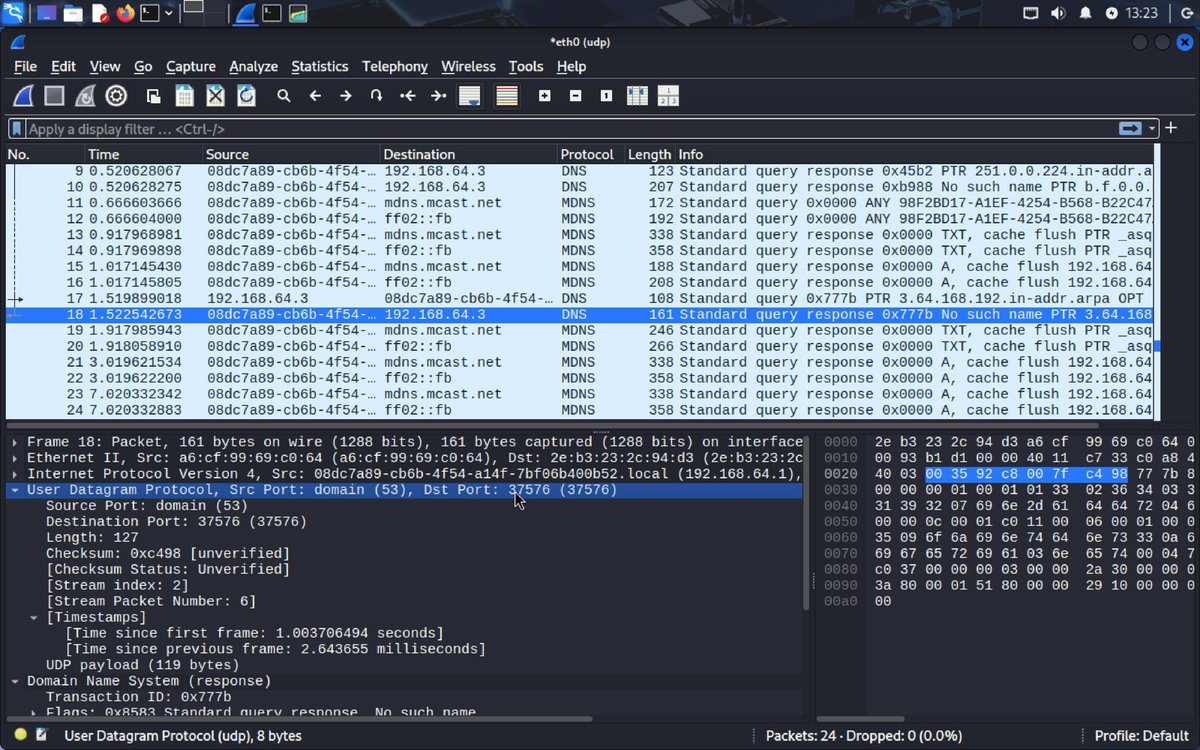This screenshot has height=750, width=1200.
Task: Collapse the Timestamps subtree
Action: (x=34, y=618)
